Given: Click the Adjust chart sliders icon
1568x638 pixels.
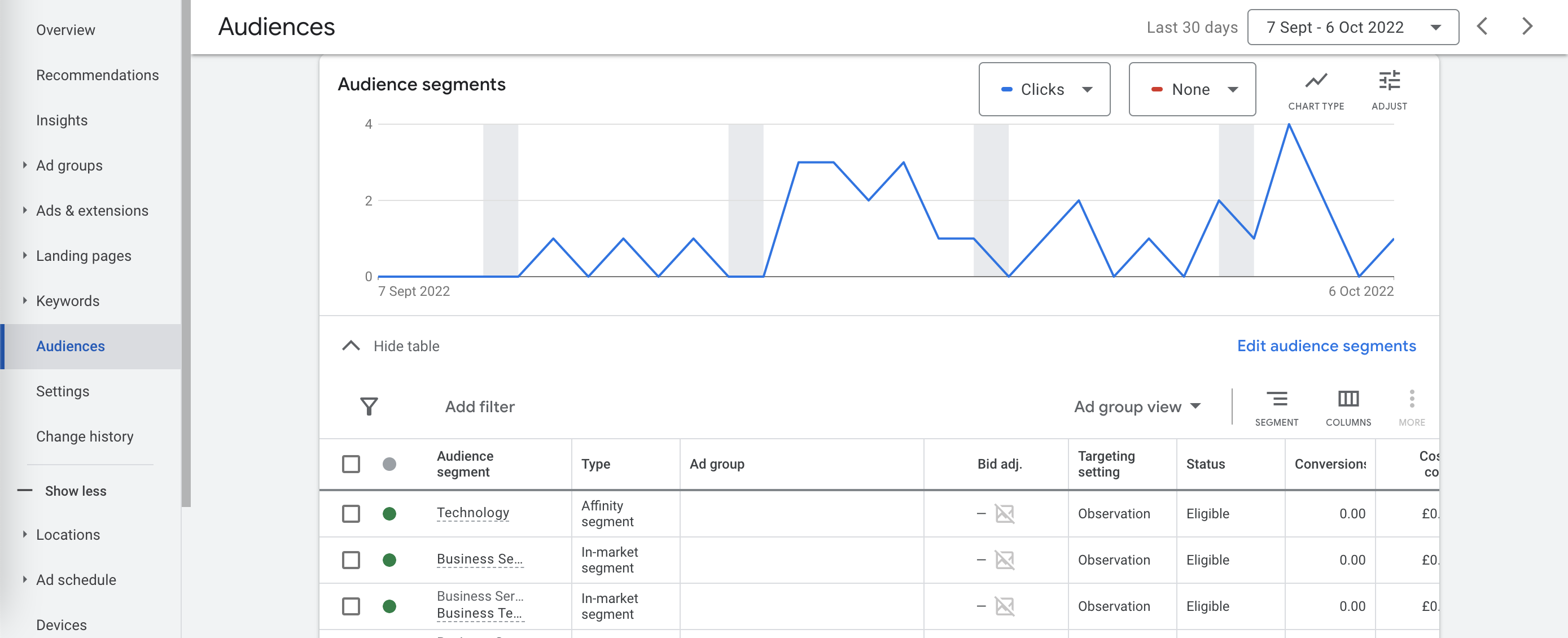Looking at the screenshot, I should [x=1389, y=90].
